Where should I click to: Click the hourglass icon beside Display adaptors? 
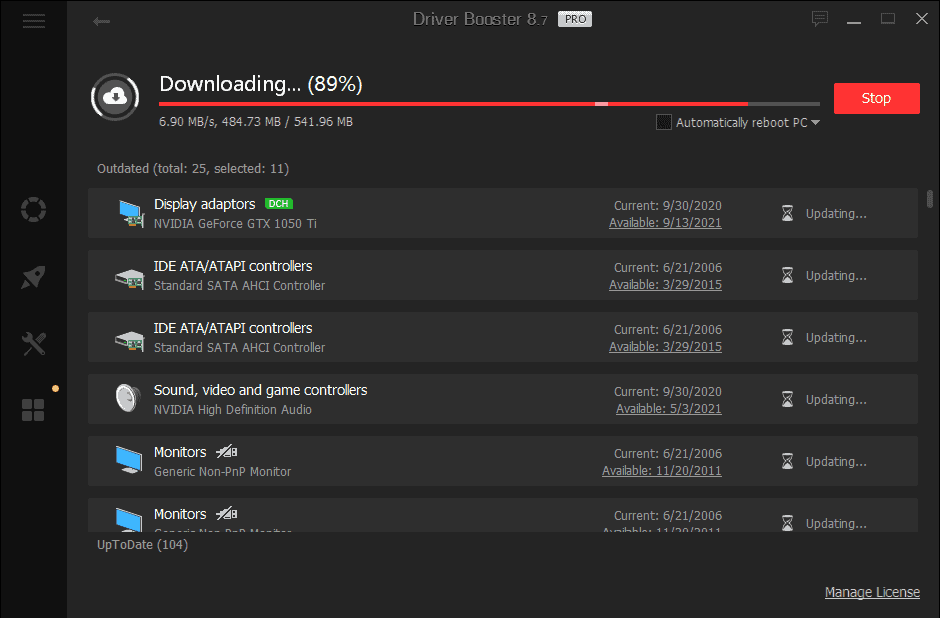pos(786,213)
